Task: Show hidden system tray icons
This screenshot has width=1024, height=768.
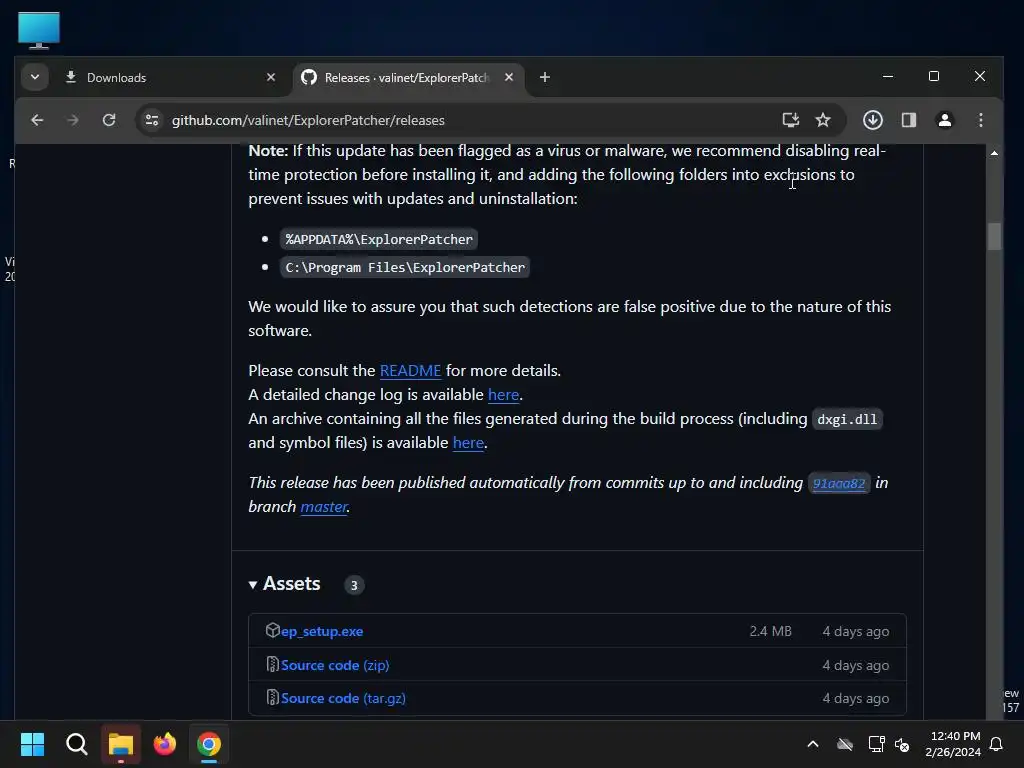Action: click(813, 744)
